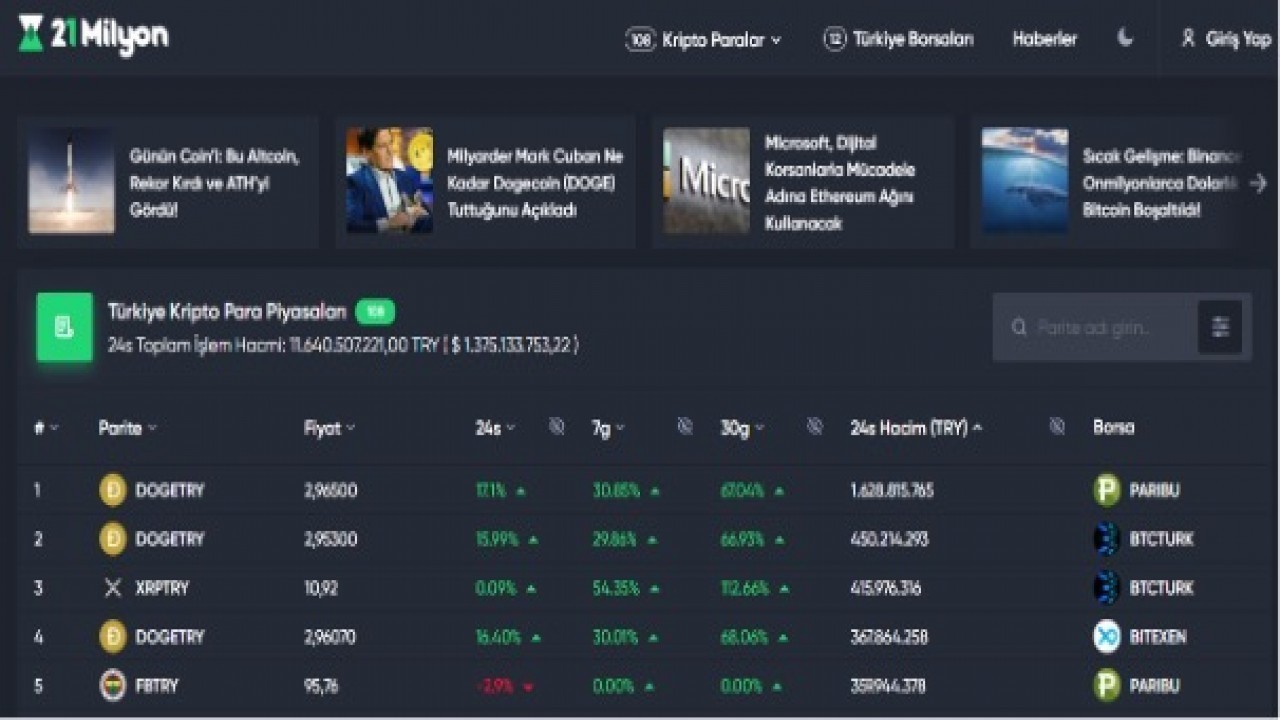1280x720 pixels.
Task: Open DOGETRY pair priced 2,95300
Action: tap(169, 539)
